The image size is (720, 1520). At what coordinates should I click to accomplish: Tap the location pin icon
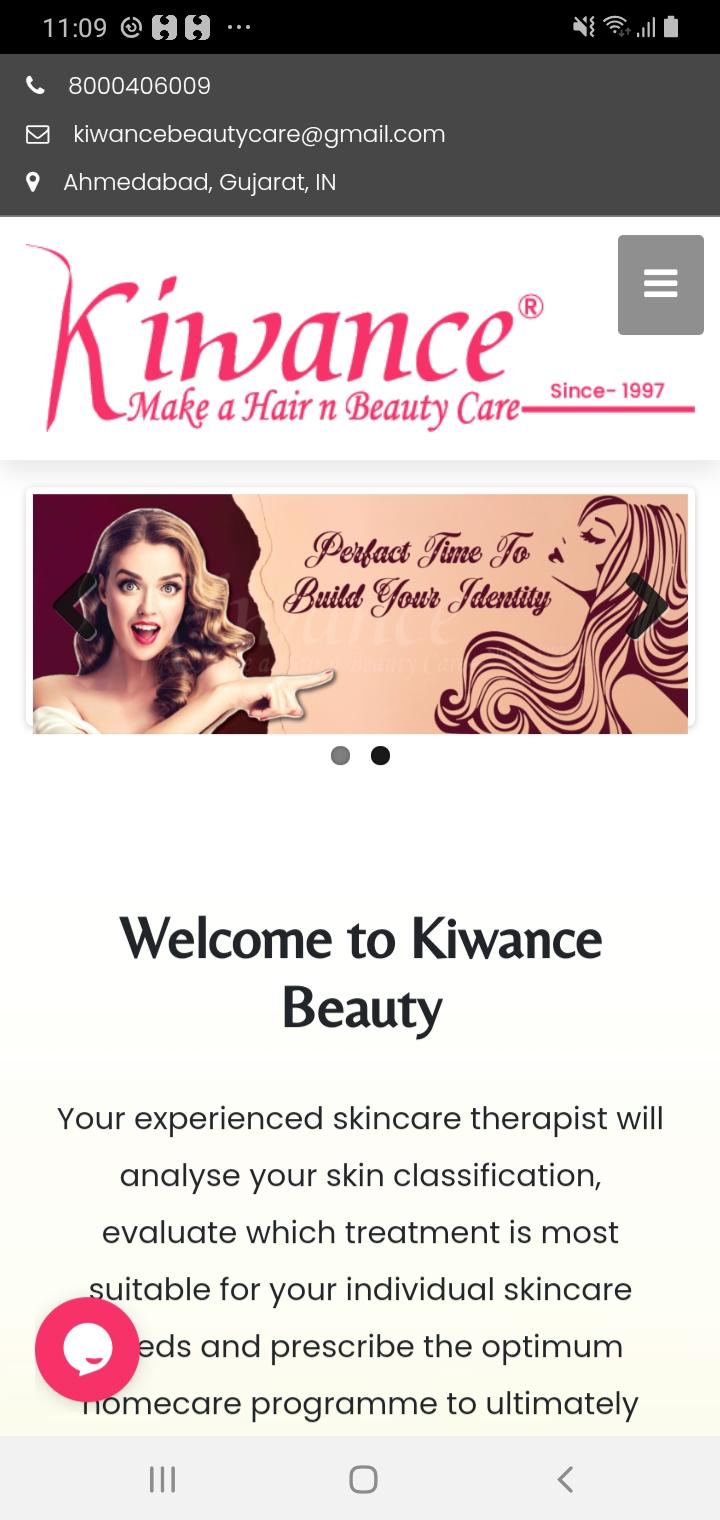pos(33,182)
